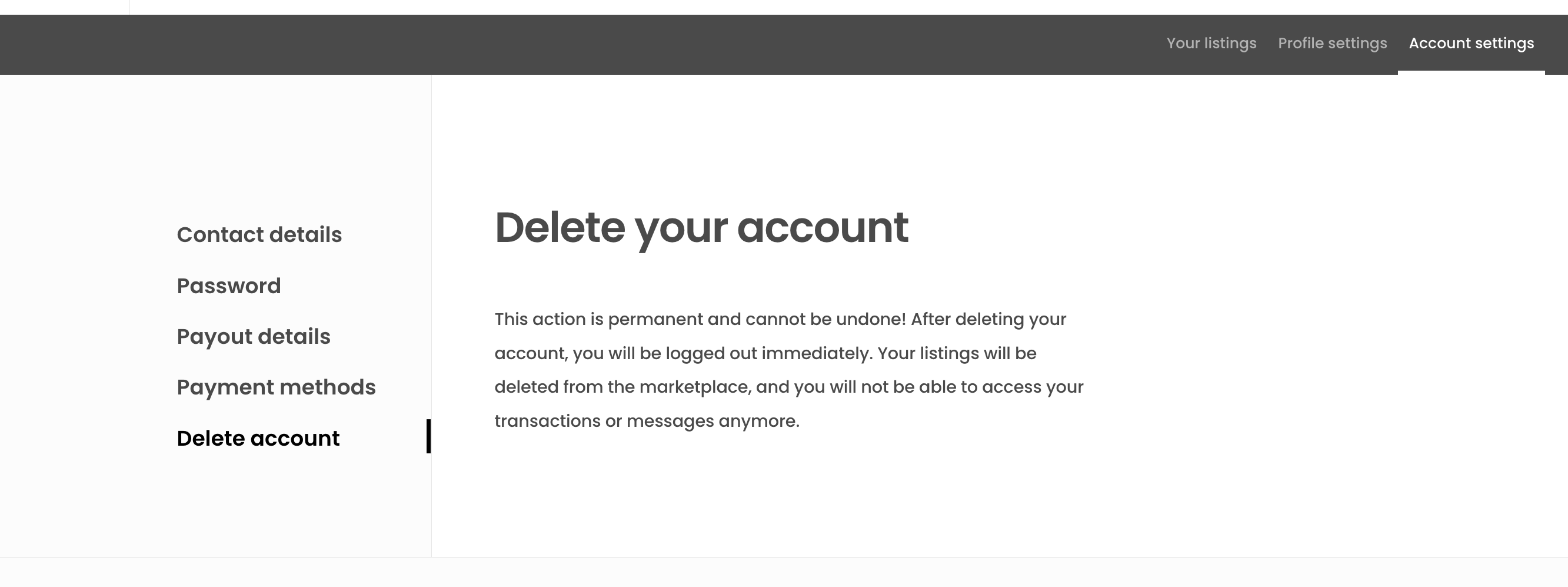Select Payout details to manage payouts
The height and width of the screenshot is (587, 1568).
[253, 336]
